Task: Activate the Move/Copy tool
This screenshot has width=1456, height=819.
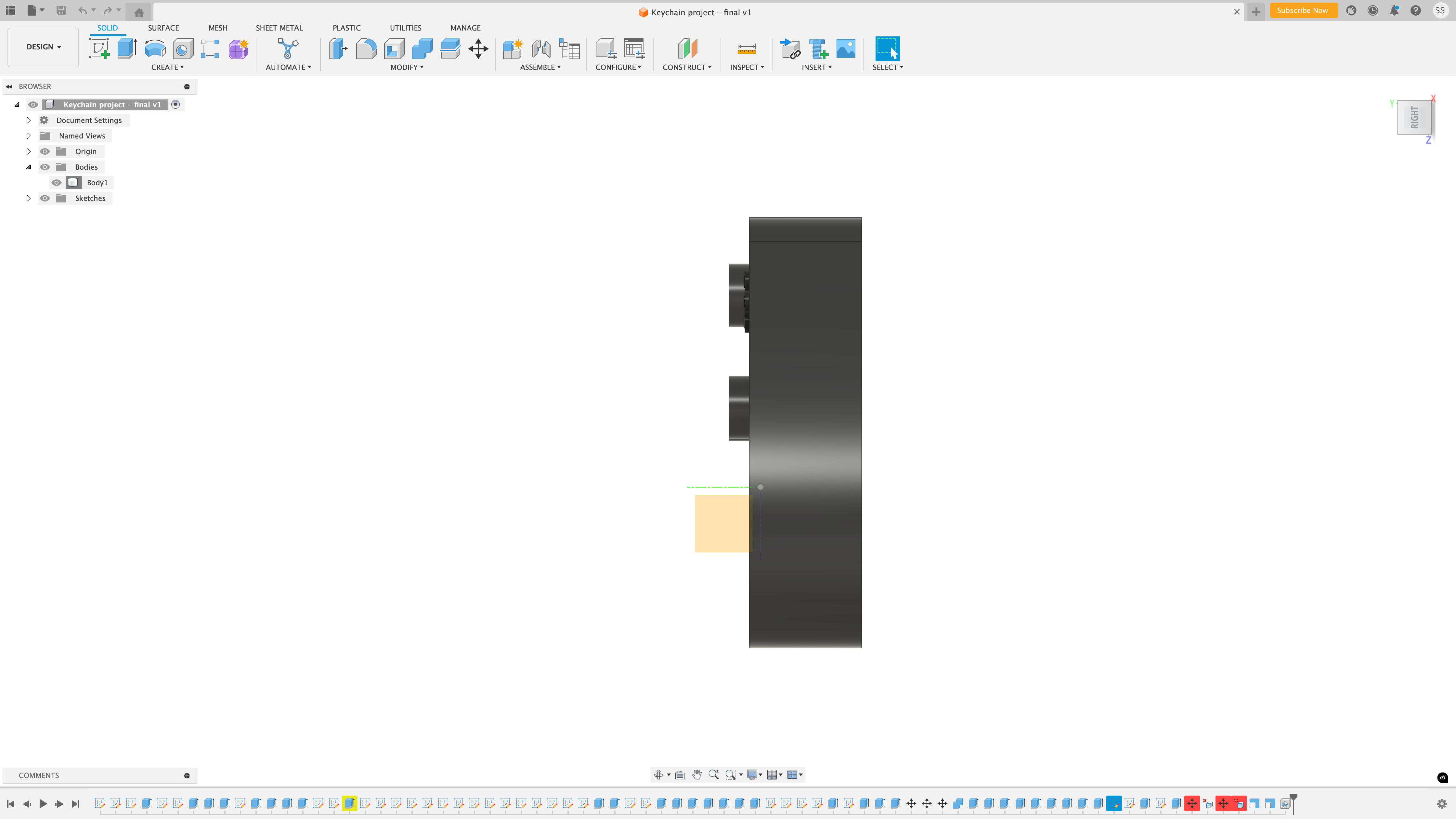Action: tap(478, 49)
